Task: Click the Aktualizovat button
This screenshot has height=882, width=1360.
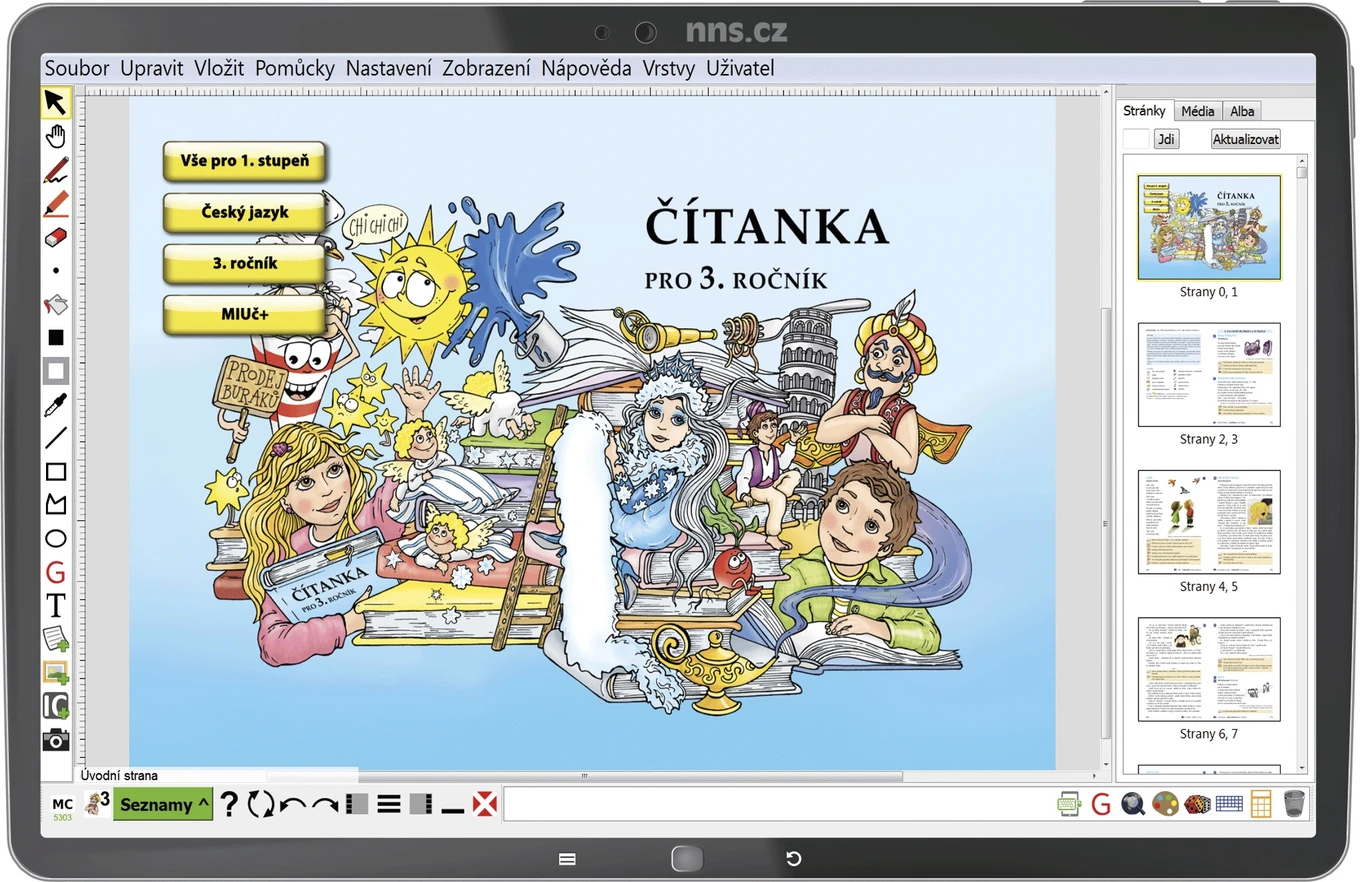Action: (1246, 139)
